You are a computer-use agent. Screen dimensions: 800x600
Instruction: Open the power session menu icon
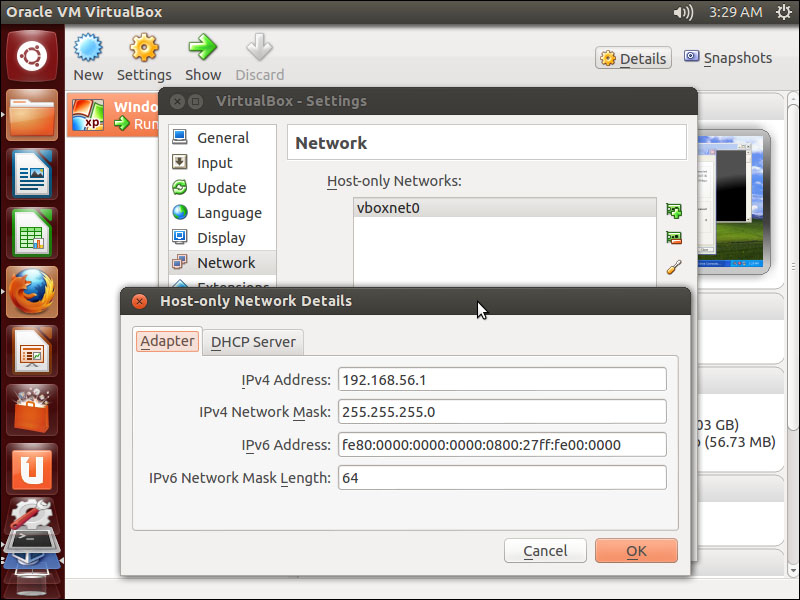784,12
